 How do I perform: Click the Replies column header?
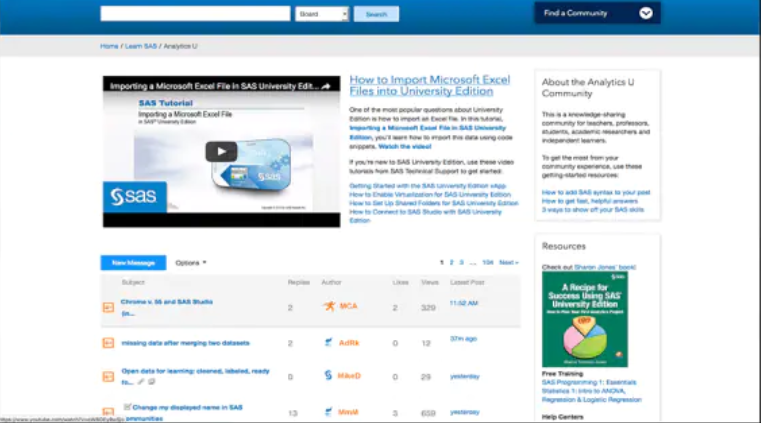(x=299, y=282)
